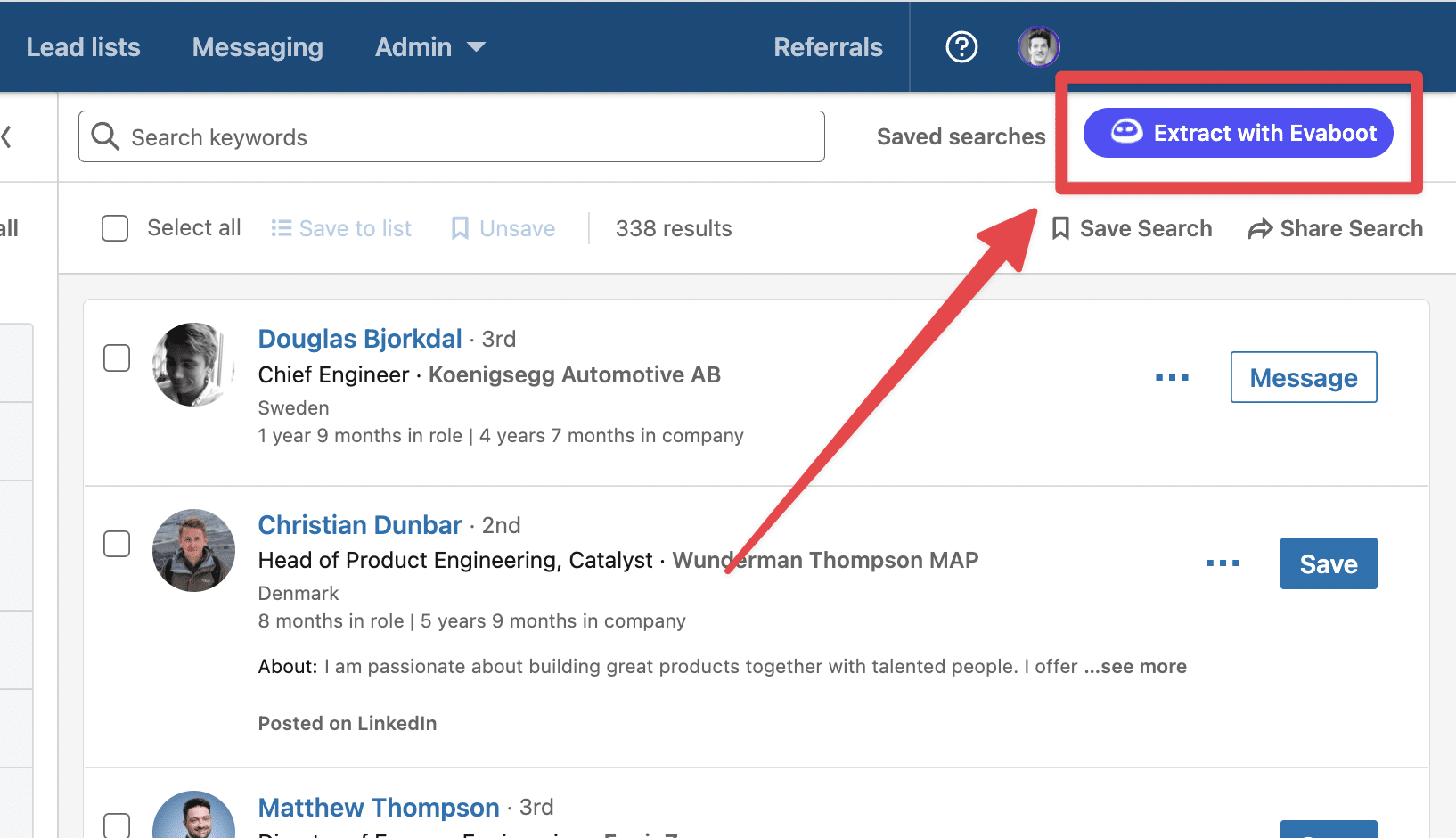Image resolution: width=1456 pixels, height=838 pixels.
Task: Open the ellipsis menu next to Douglas Bjorkdal
Action: point(1172,377)
